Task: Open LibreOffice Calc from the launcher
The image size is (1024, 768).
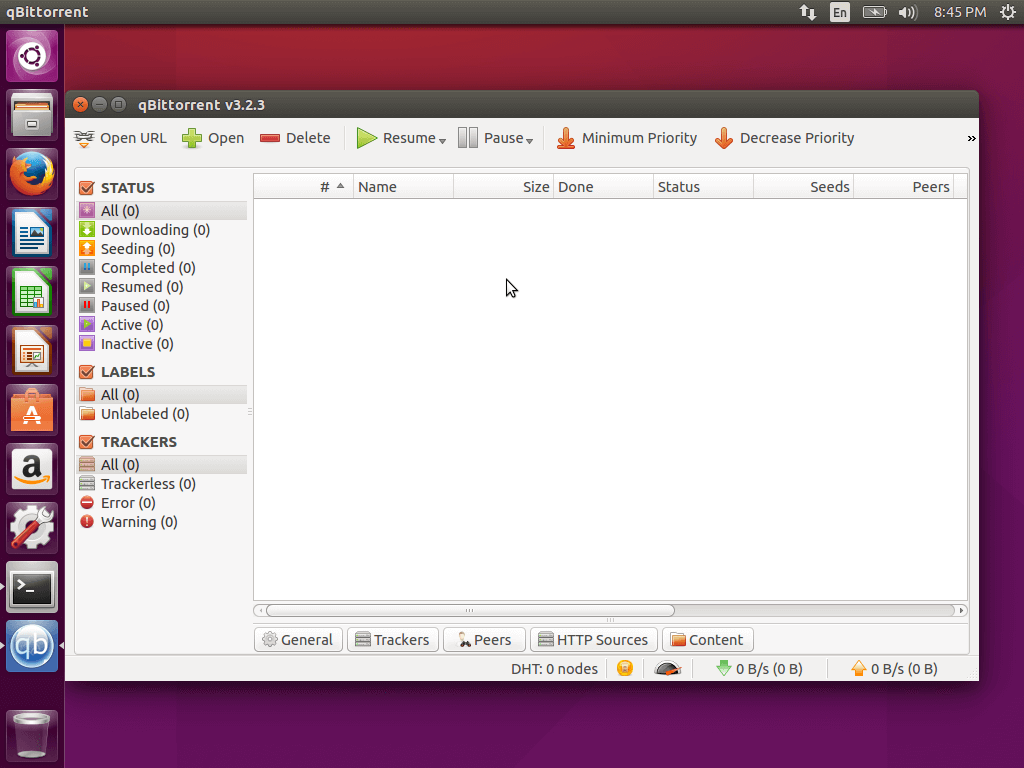Action: coord(32,292)
